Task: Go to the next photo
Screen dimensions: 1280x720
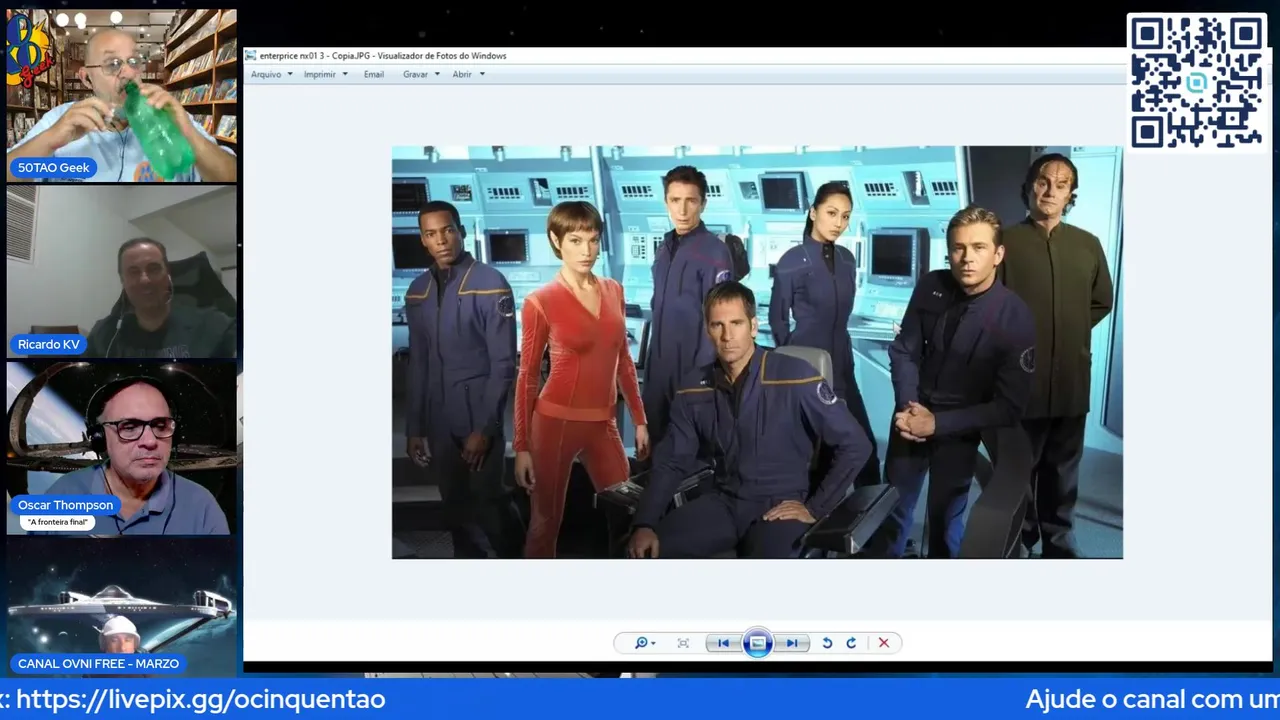Action: click(791, 643)
